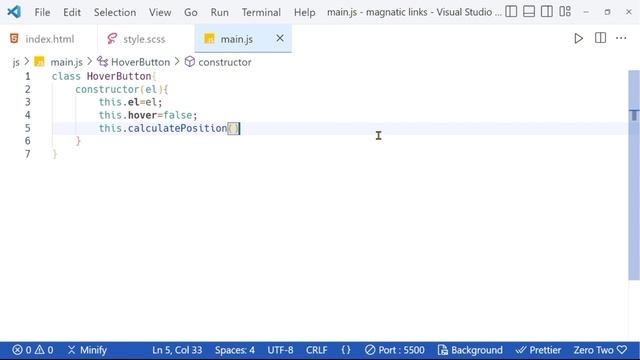The height and width of the screenshot is (360, 640).
Task: Click the class symbol icon in breadcrumb
Action: pos(102,62)
